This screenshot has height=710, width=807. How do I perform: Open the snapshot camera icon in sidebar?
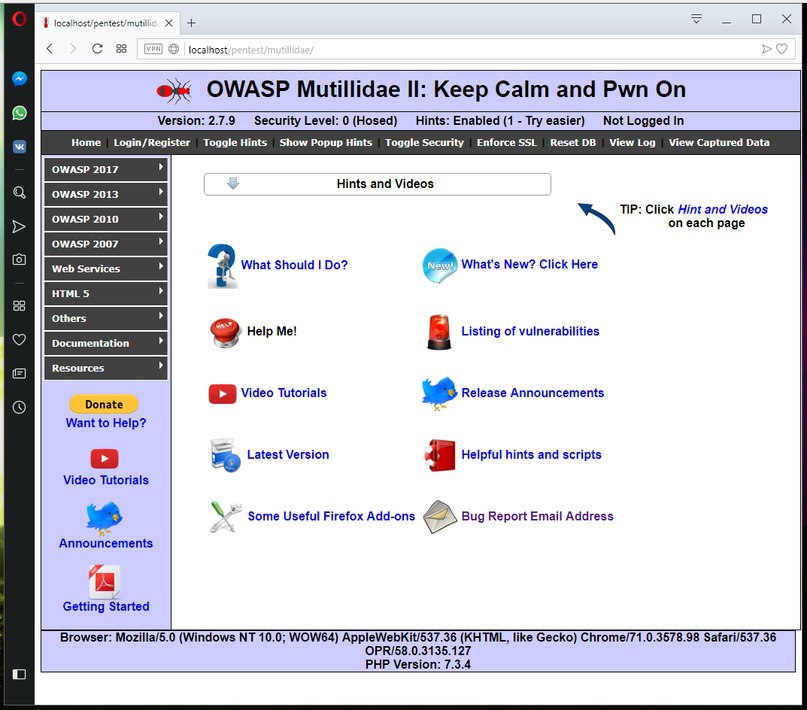(19, 259)
